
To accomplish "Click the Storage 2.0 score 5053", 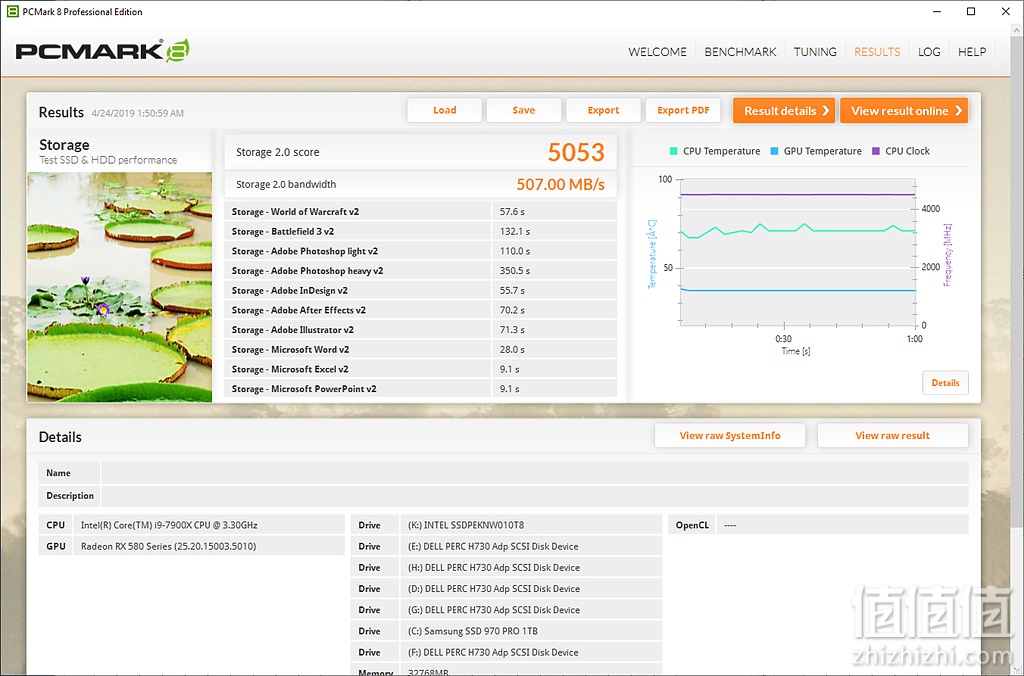I will (x=576, y=152).
